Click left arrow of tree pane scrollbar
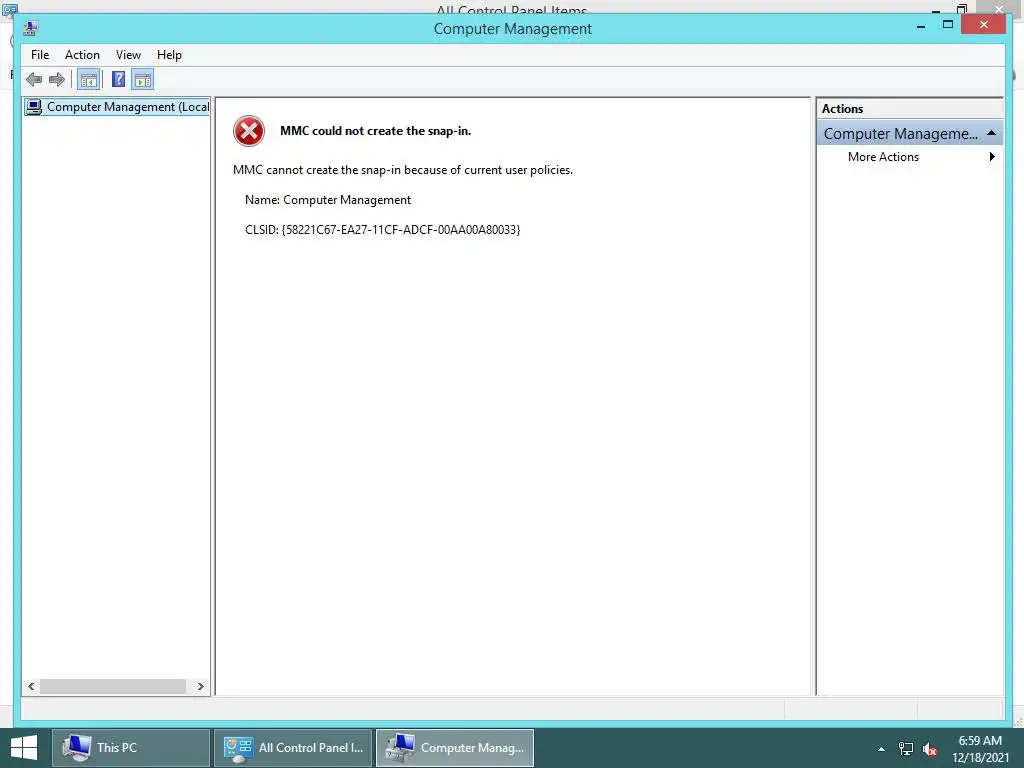1024x768 pixels. coord(31,686)
